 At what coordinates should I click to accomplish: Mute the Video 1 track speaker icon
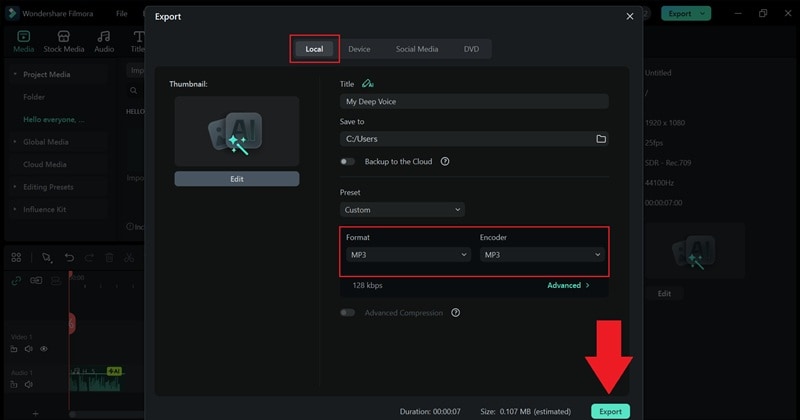[29, 349]
